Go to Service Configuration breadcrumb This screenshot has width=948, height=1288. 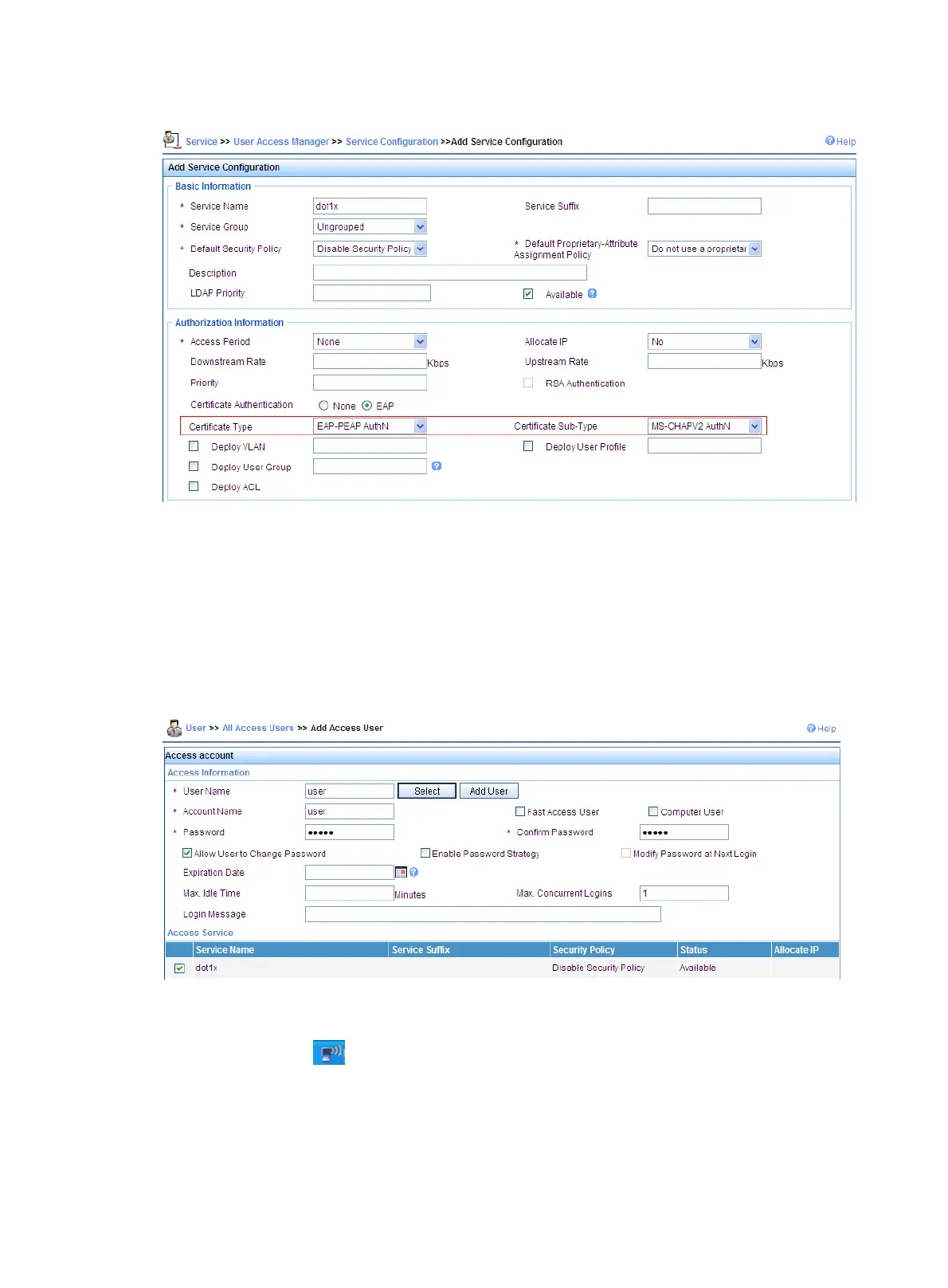pos(392,142)
